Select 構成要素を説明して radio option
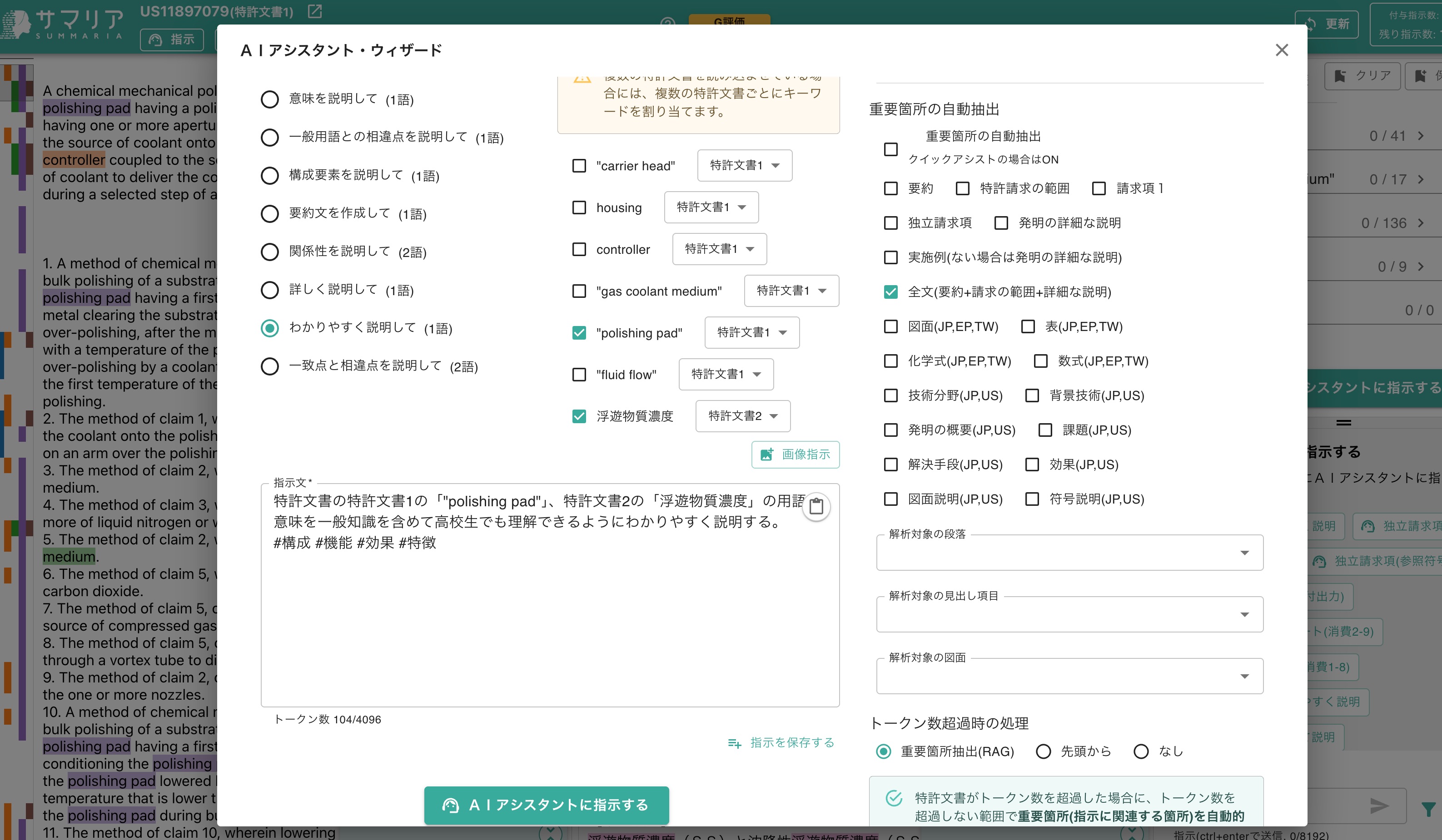 coord(269,176)
